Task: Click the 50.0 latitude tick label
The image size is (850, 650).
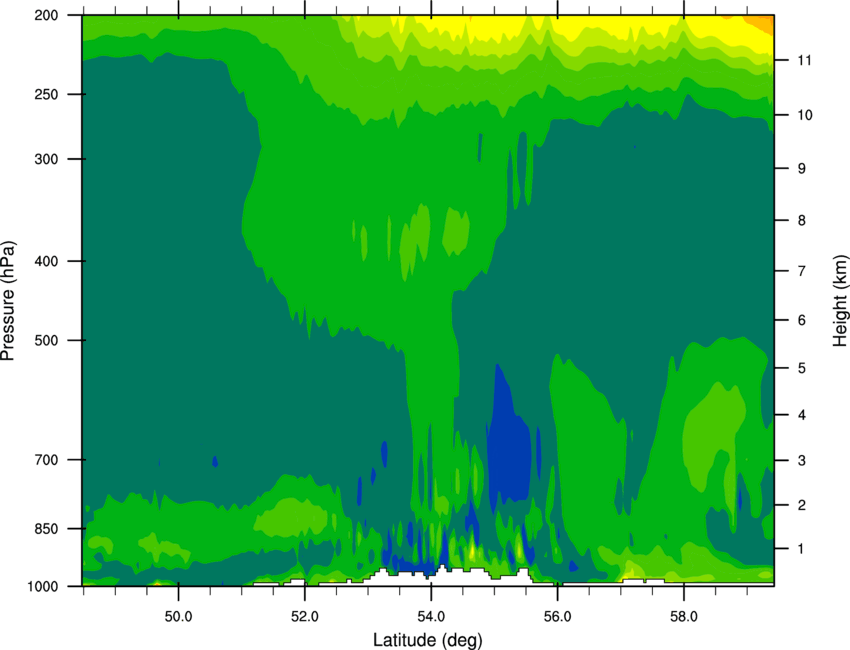Action: [178, 617]
